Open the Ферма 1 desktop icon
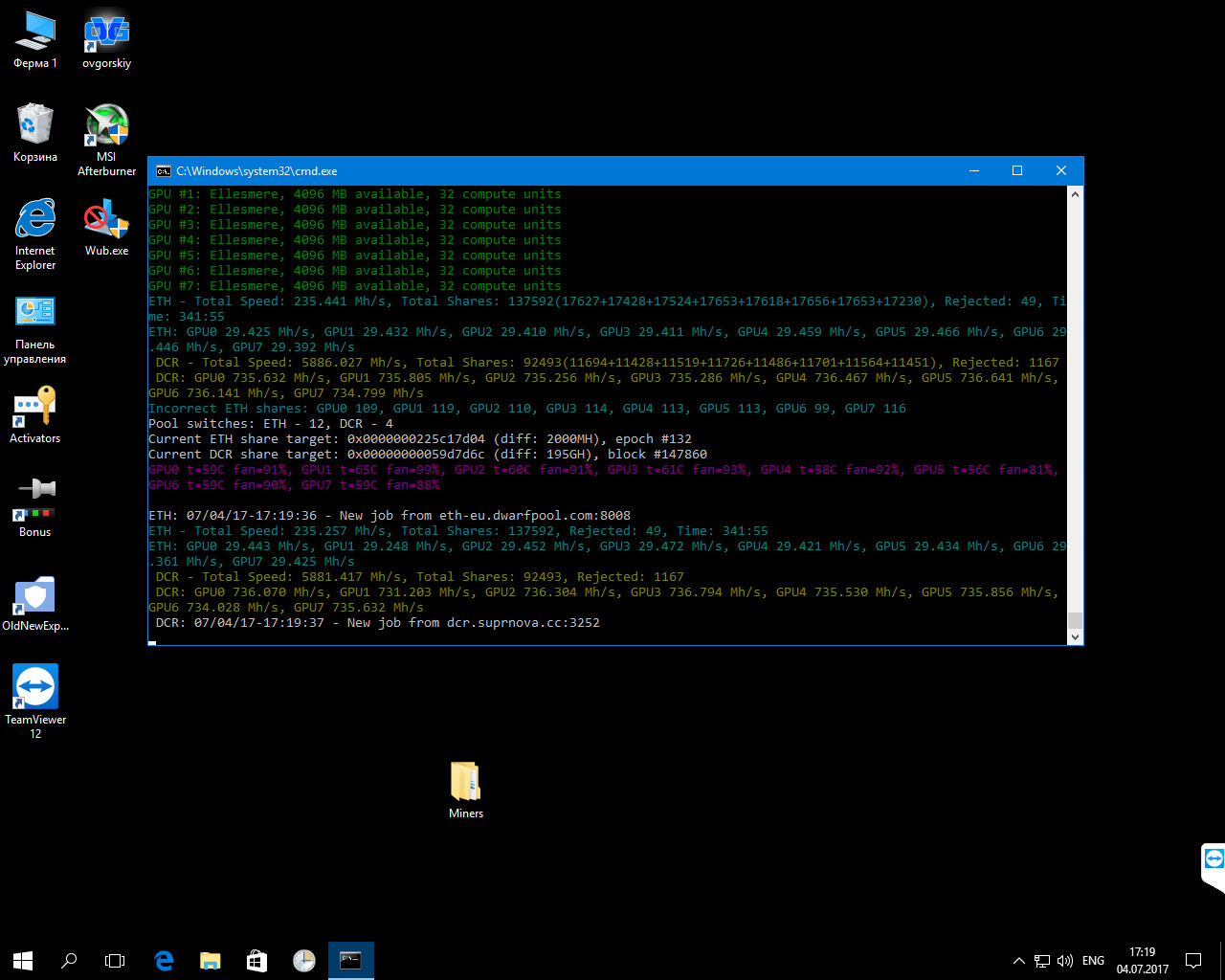Viewport: 1225px width, 980px height. [x=35, y=33]
